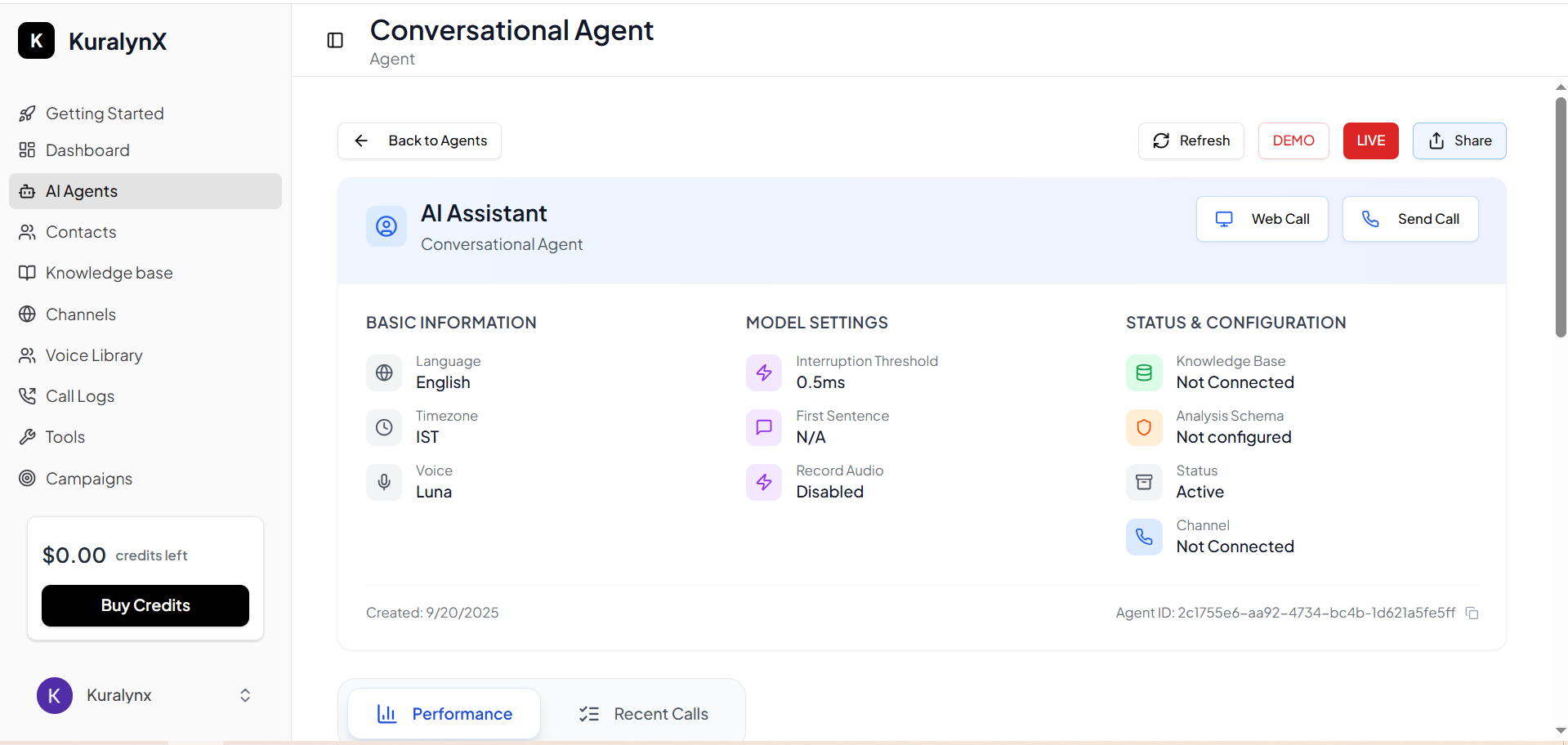Screen dimensions: 1568x745
Task: Open Voice Library using its microphone icon
Action: [27, 355]
